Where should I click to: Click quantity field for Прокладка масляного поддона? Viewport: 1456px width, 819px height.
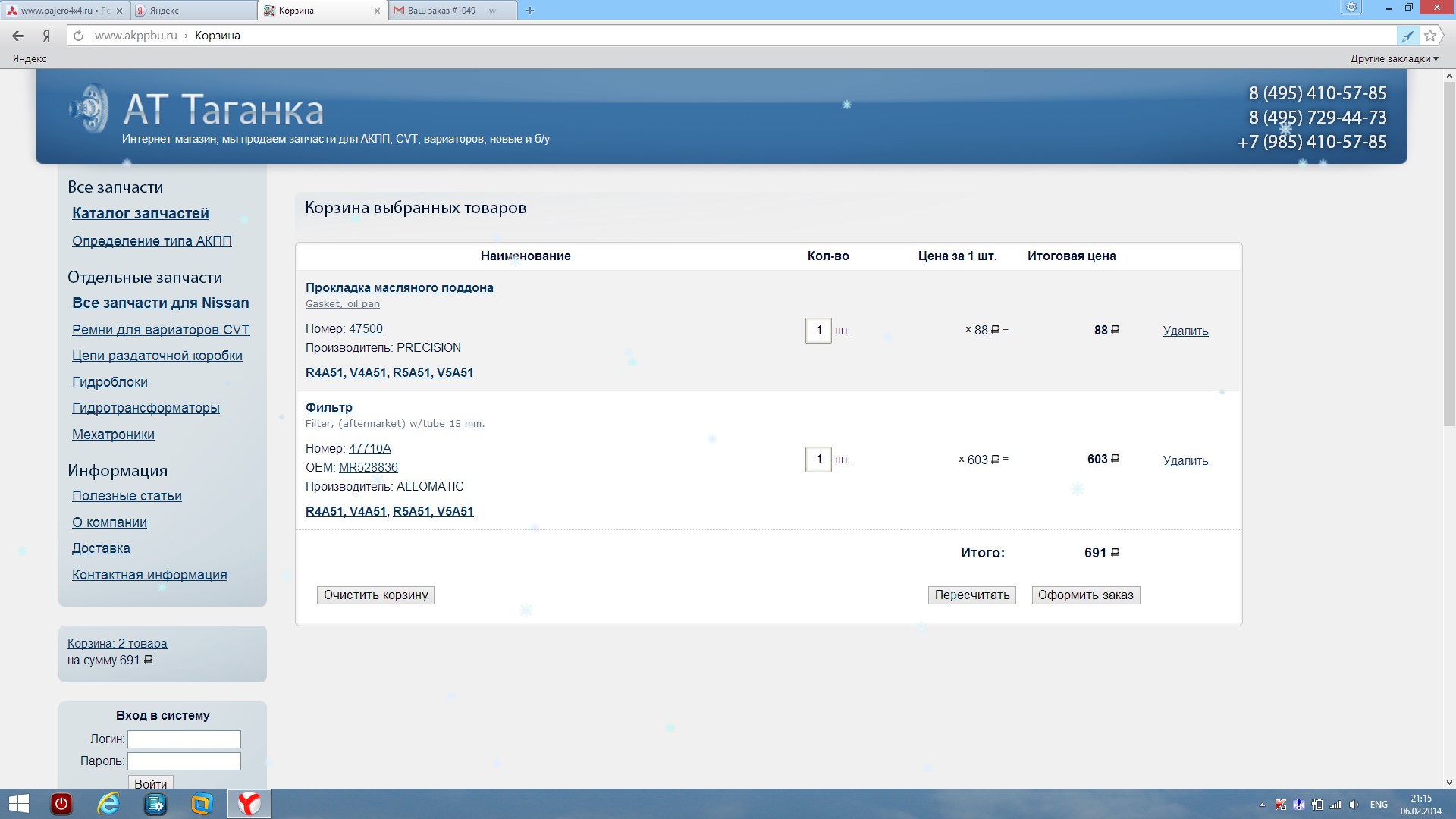click(x=818, y=331)
